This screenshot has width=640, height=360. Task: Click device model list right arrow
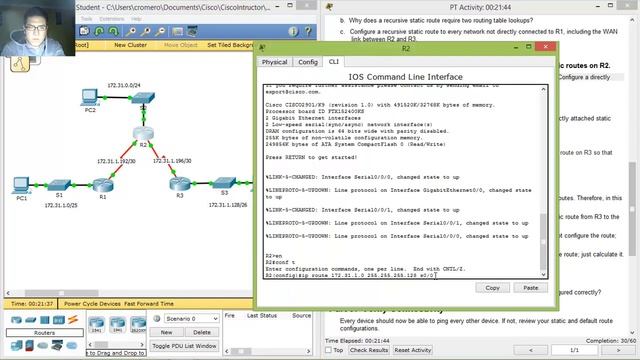coord(142,345)
